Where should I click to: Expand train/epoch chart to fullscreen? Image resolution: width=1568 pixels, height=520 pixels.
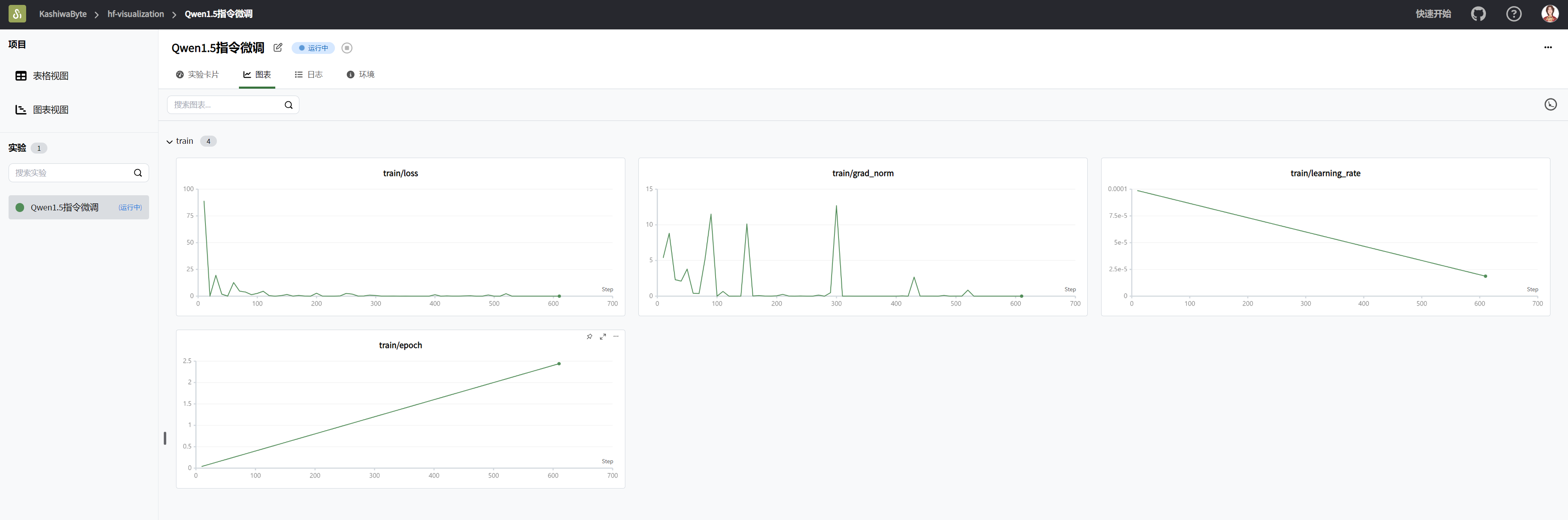[x=602, y=337]
